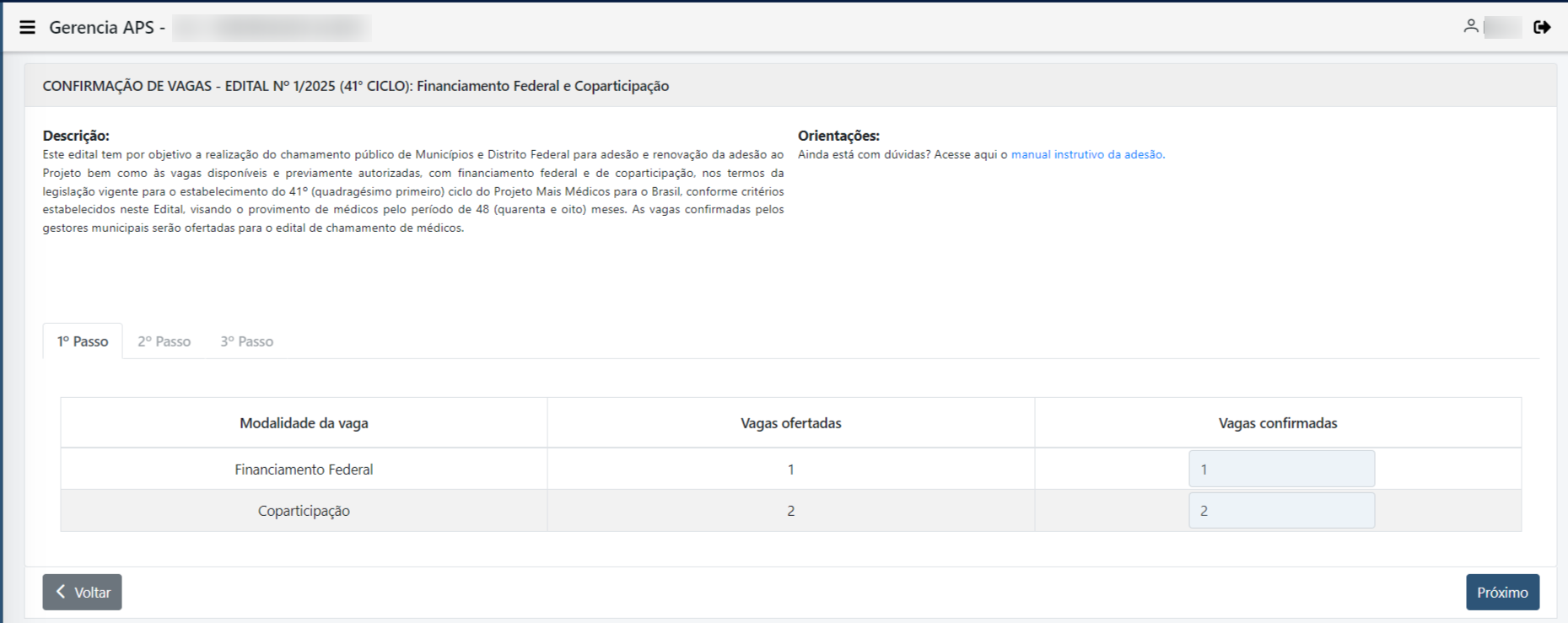
Task: Select the Coparticipação modality cell
Action: point(304,511)
